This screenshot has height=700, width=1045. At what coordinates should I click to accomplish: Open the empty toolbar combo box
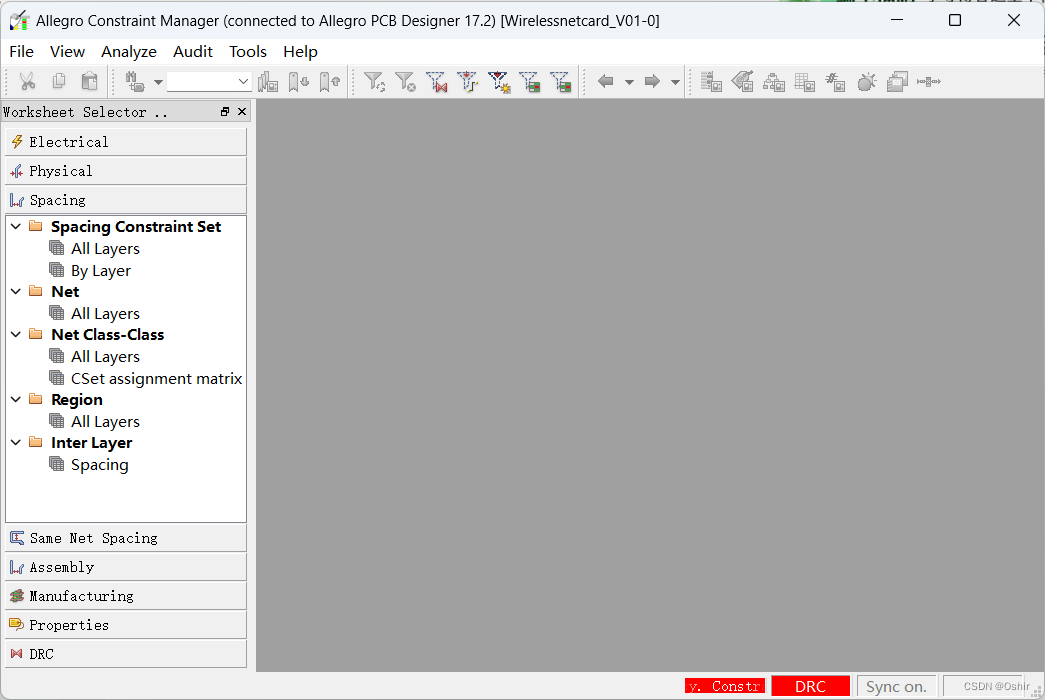209,82
